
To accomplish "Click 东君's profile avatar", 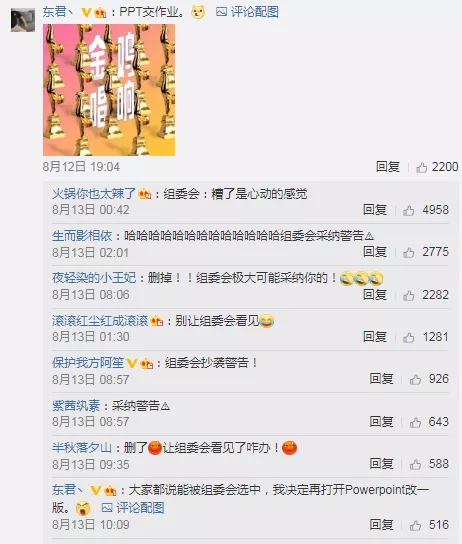I will 23,20.
